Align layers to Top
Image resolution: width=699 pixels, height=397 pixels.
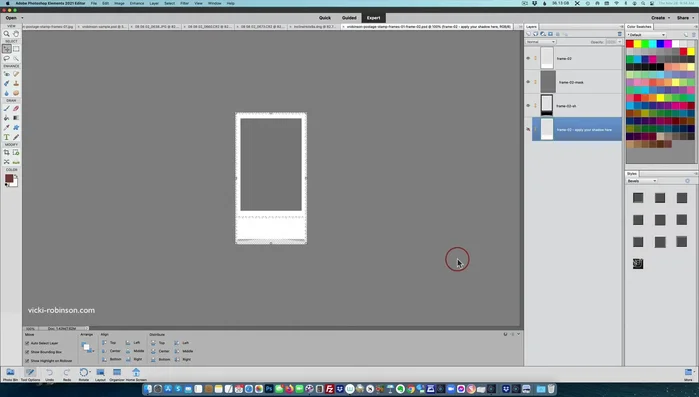click(108, 343)
